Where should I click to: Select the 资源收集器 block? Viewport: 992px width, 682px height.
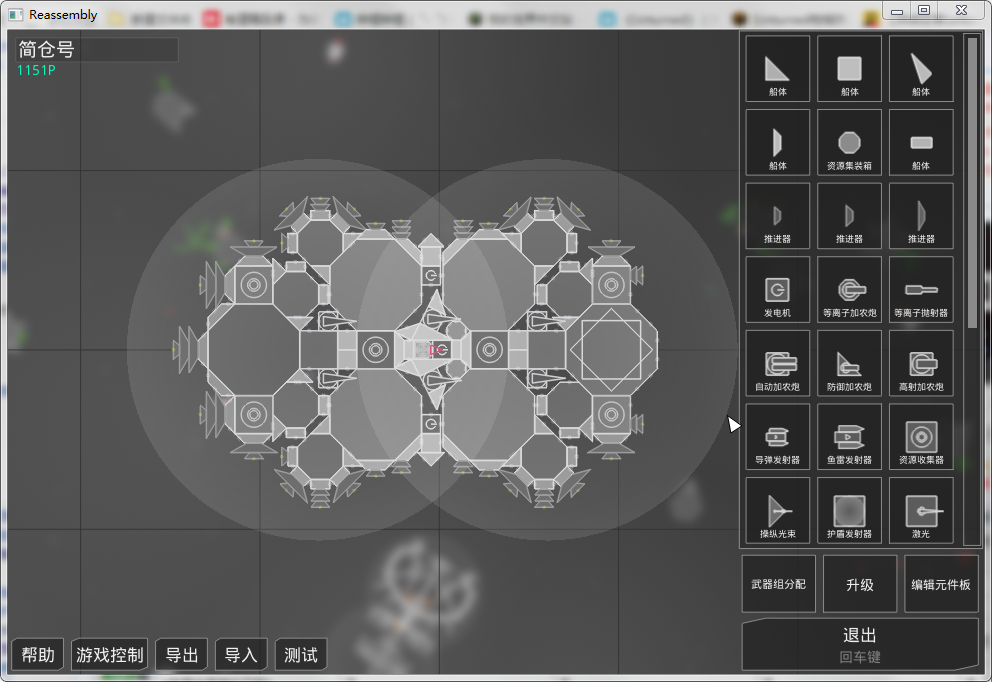click(920, 437)
